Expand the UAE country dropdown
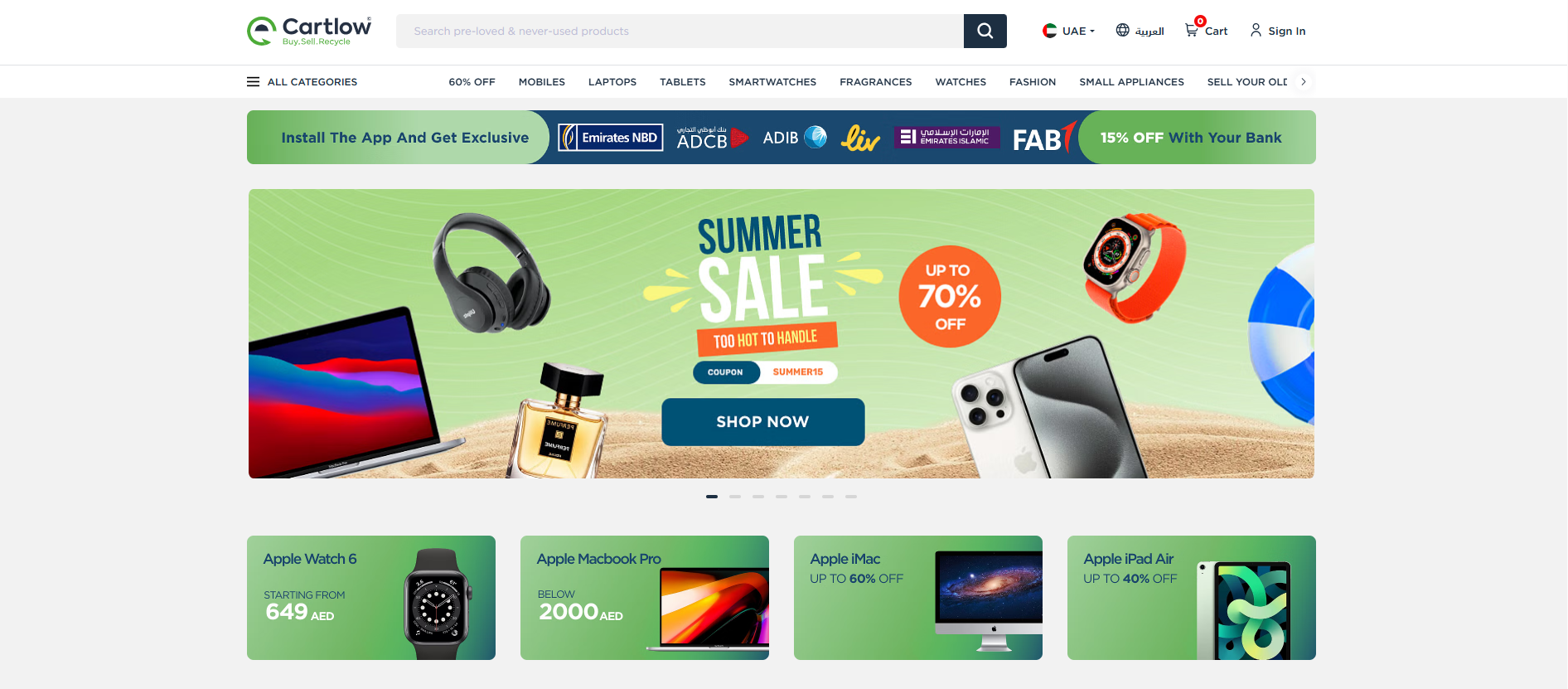Screen dimensions: 1568x689 point(1068,31)
